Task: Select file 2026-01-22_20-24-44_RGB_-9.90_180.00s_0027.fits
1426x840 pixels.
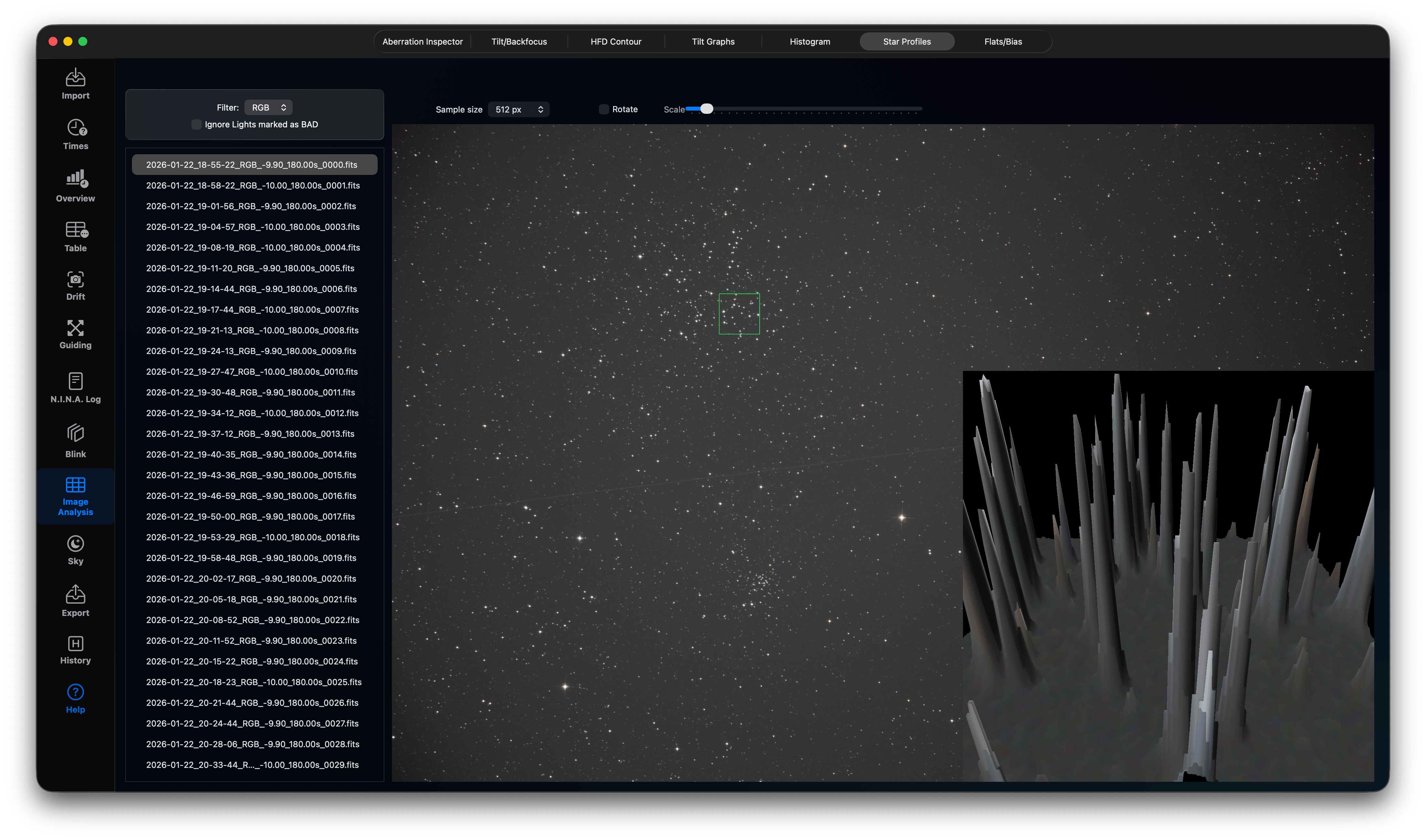Action: (254, 723)
